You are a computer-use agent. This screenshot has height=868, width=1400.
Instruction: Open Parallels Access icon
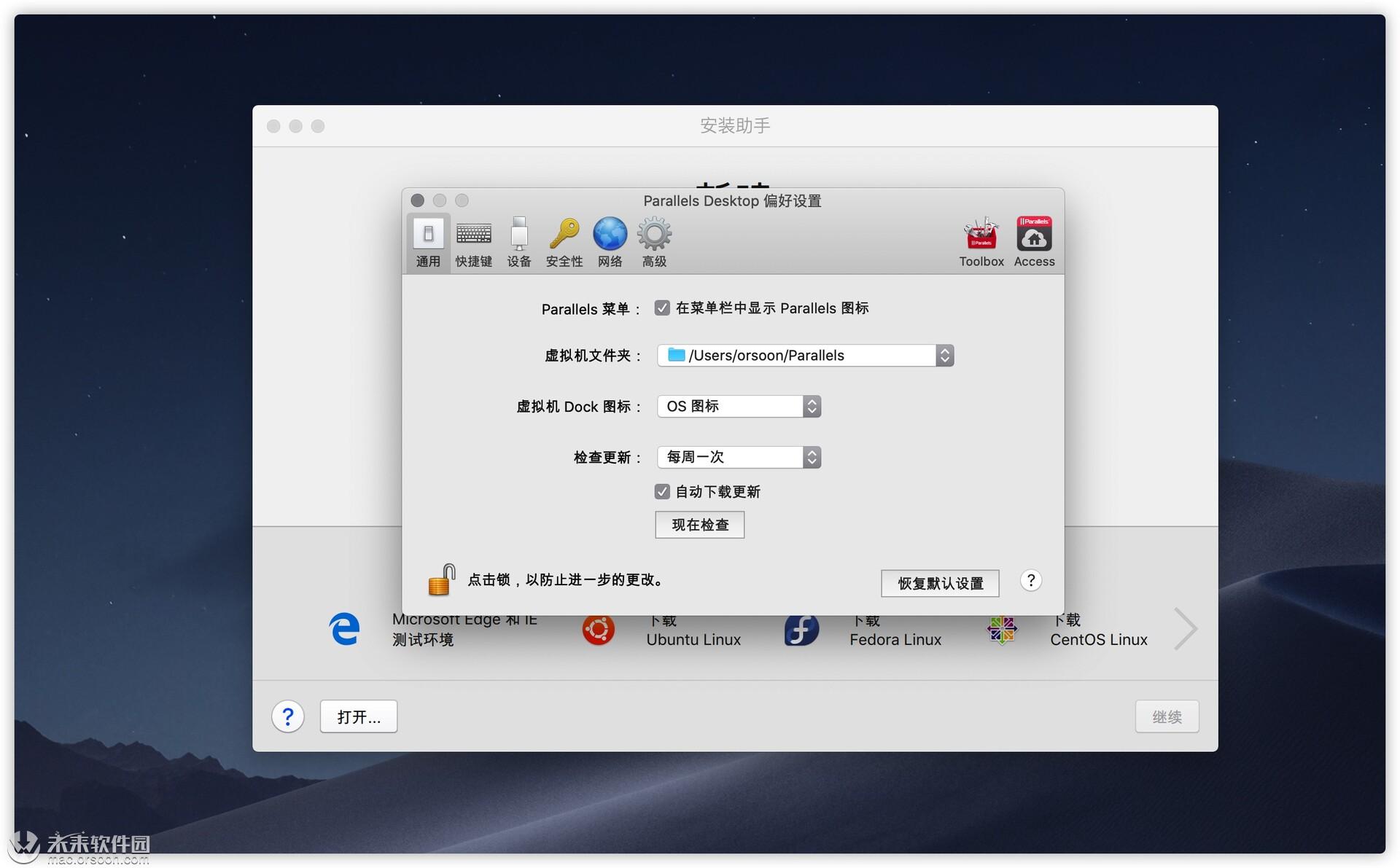[1033, 243]
